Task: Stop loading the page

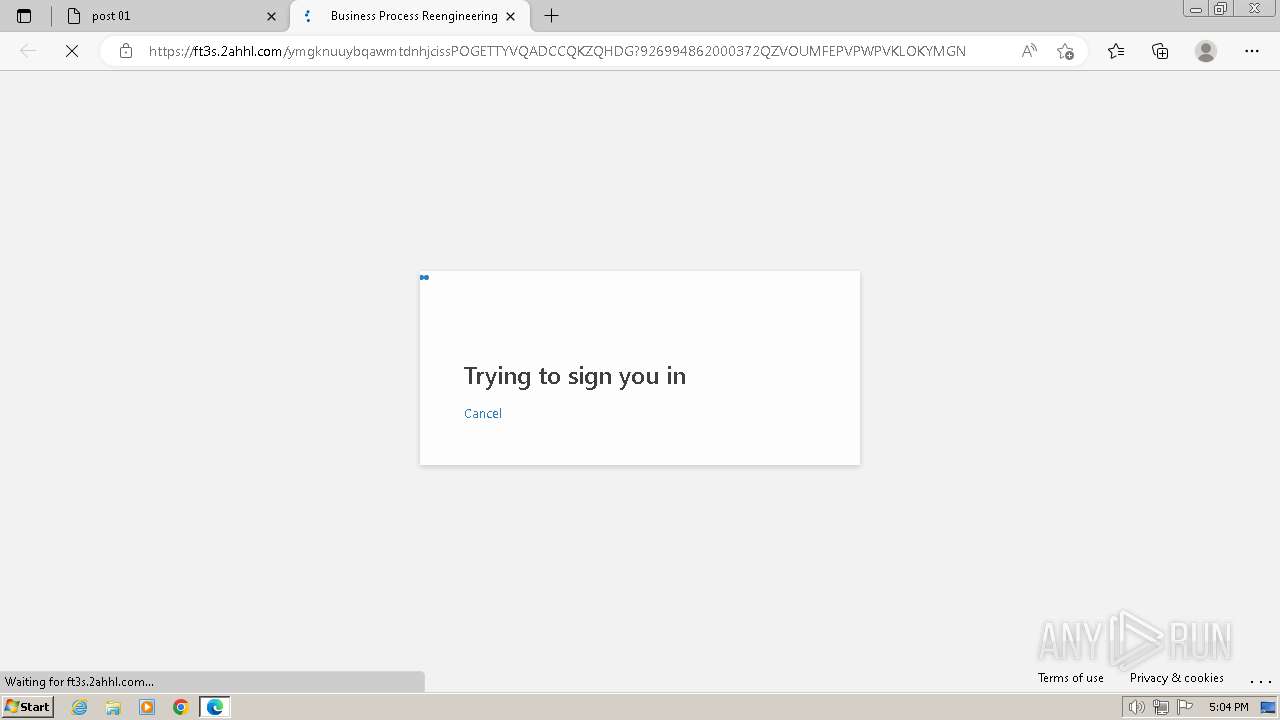Action: point(72,51)
